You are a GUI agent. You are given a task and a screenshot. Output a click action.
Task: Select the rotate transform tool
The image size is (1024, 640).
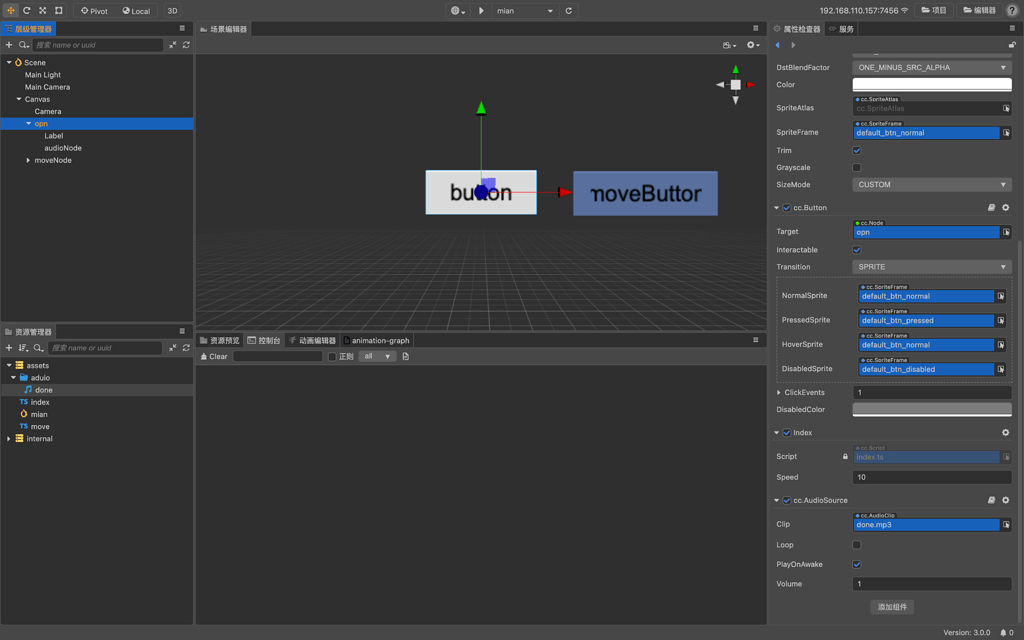coord(27,11)
